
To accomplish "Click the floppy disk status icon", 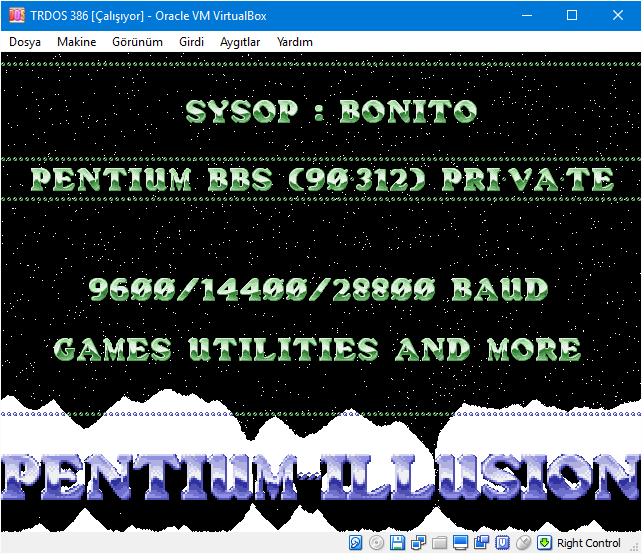I will [397, 543].
